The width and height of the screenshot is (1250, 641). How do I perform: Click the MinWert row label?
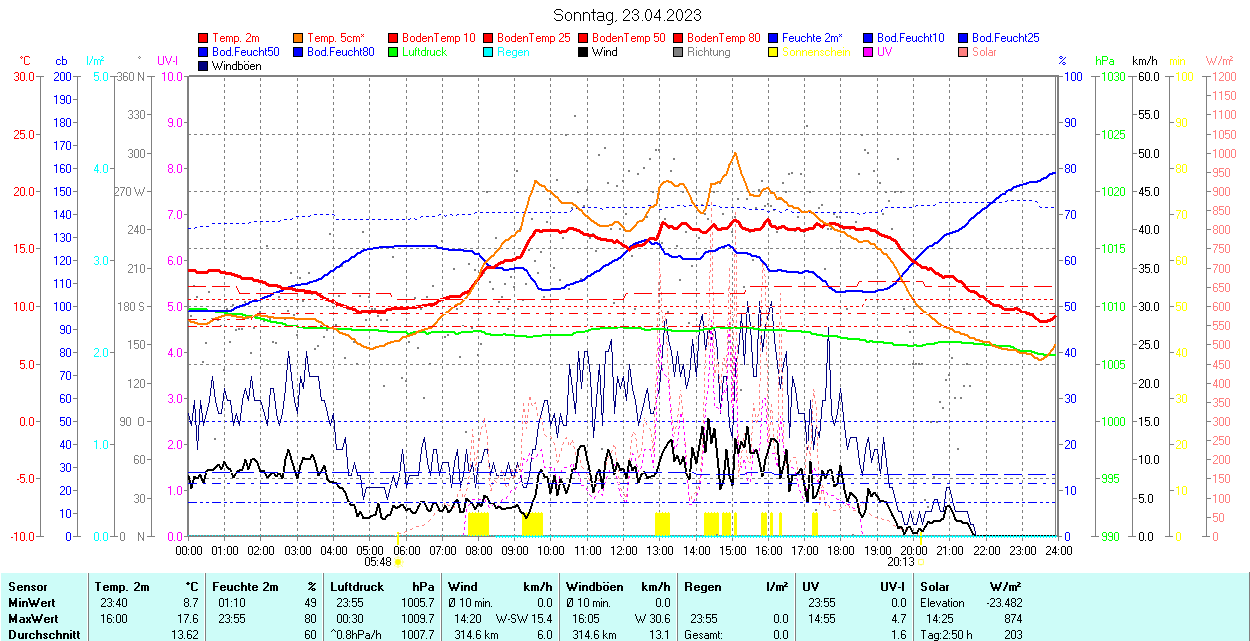point(32,603)
